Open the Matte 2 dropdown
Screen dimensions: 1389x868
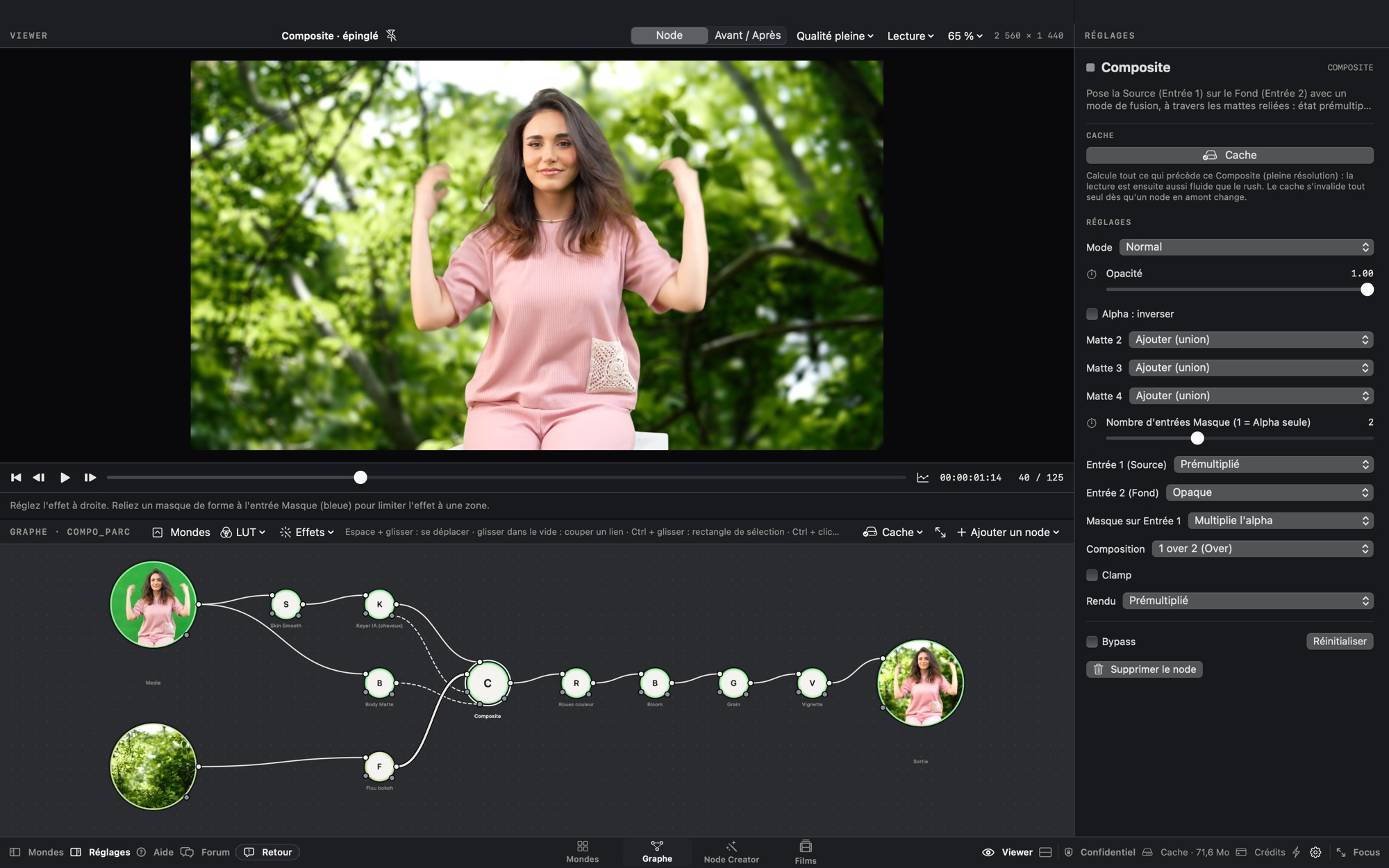click(x=1251, y=340)
